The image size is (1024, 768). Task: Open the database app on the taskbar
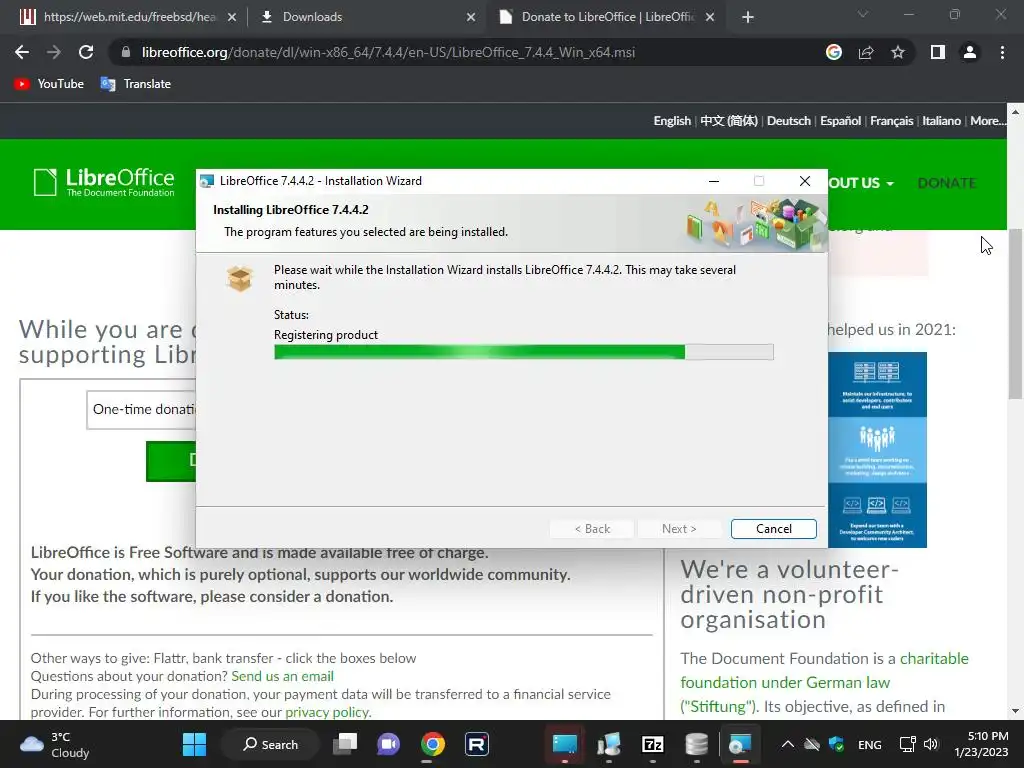(x=696, y=744)
